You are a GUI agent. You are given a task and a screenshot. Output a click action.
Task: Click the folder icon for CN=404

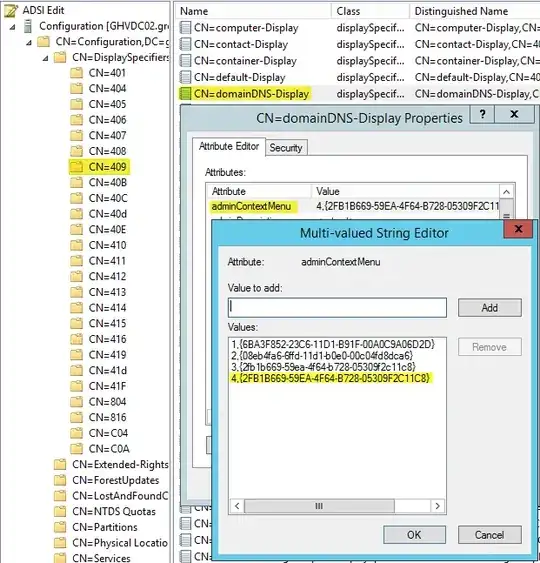(x=76, y=89)
